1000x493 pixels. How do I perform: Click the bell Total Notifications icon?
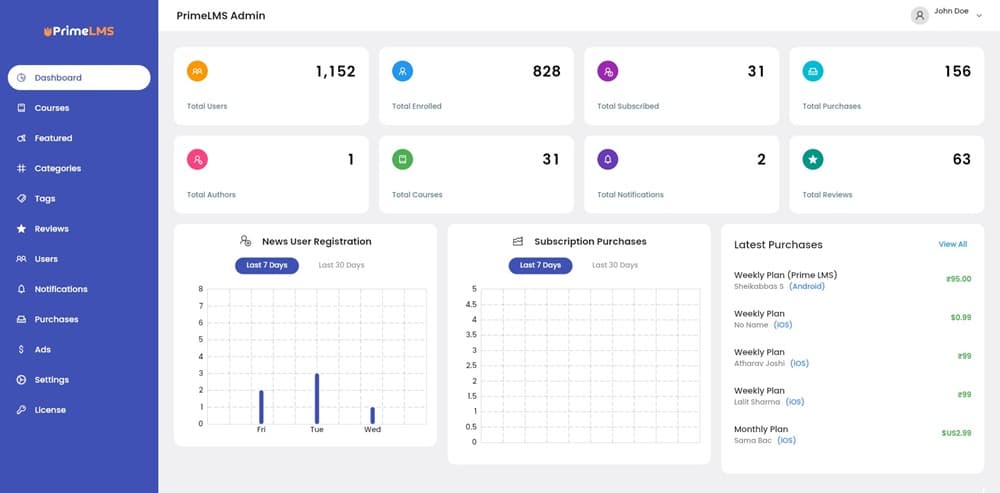[608, 159]
